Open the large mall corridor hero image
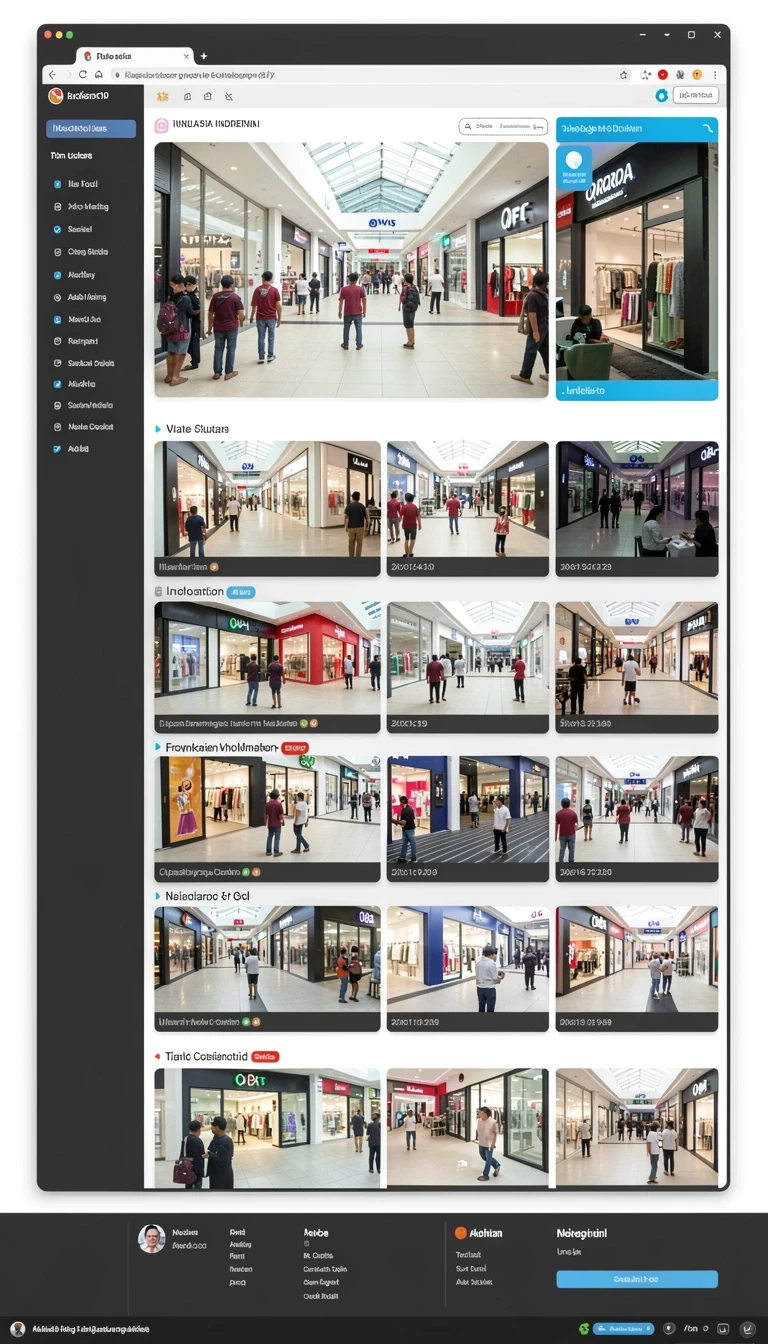 (351, 270)
